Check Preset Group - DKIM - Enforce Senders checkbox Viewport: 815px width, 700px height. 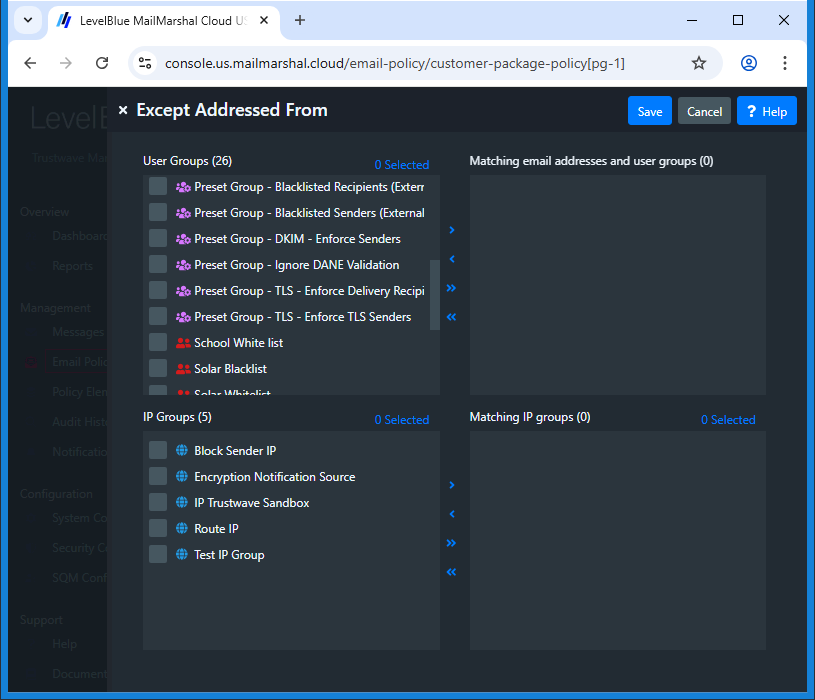coord(158,239)
